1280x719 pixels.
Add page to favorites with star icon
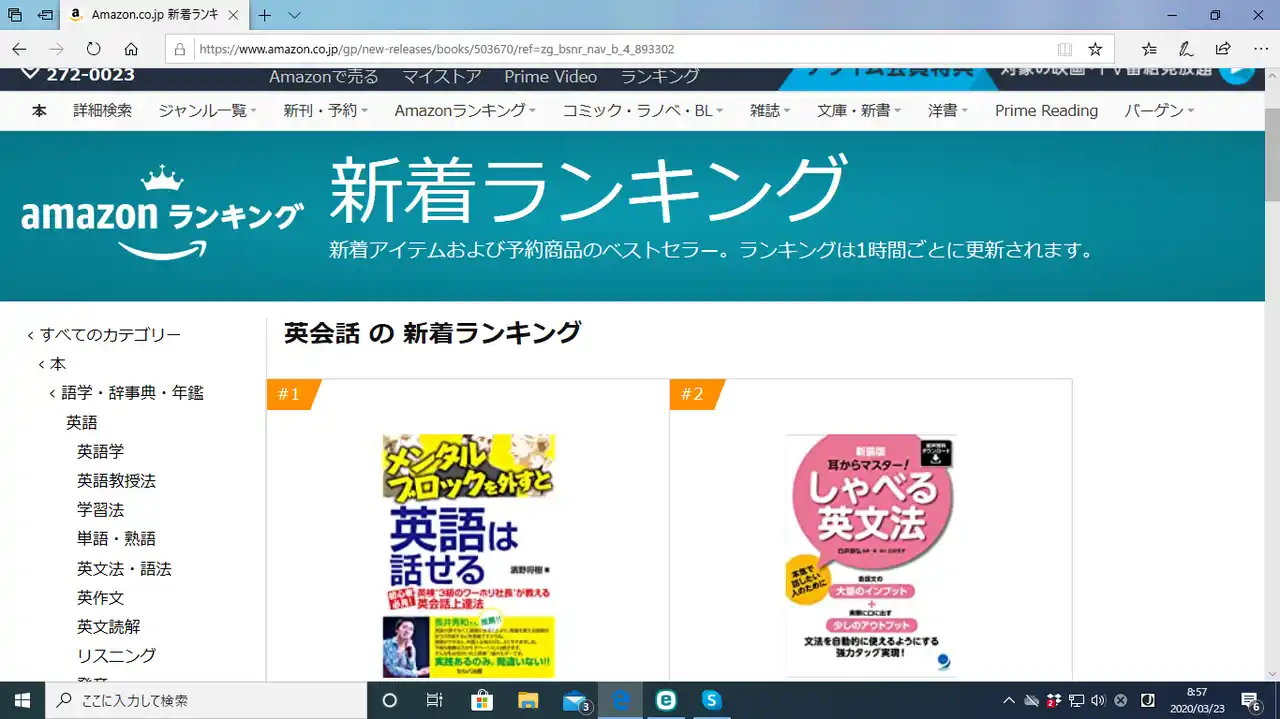tap(1095, 49)
